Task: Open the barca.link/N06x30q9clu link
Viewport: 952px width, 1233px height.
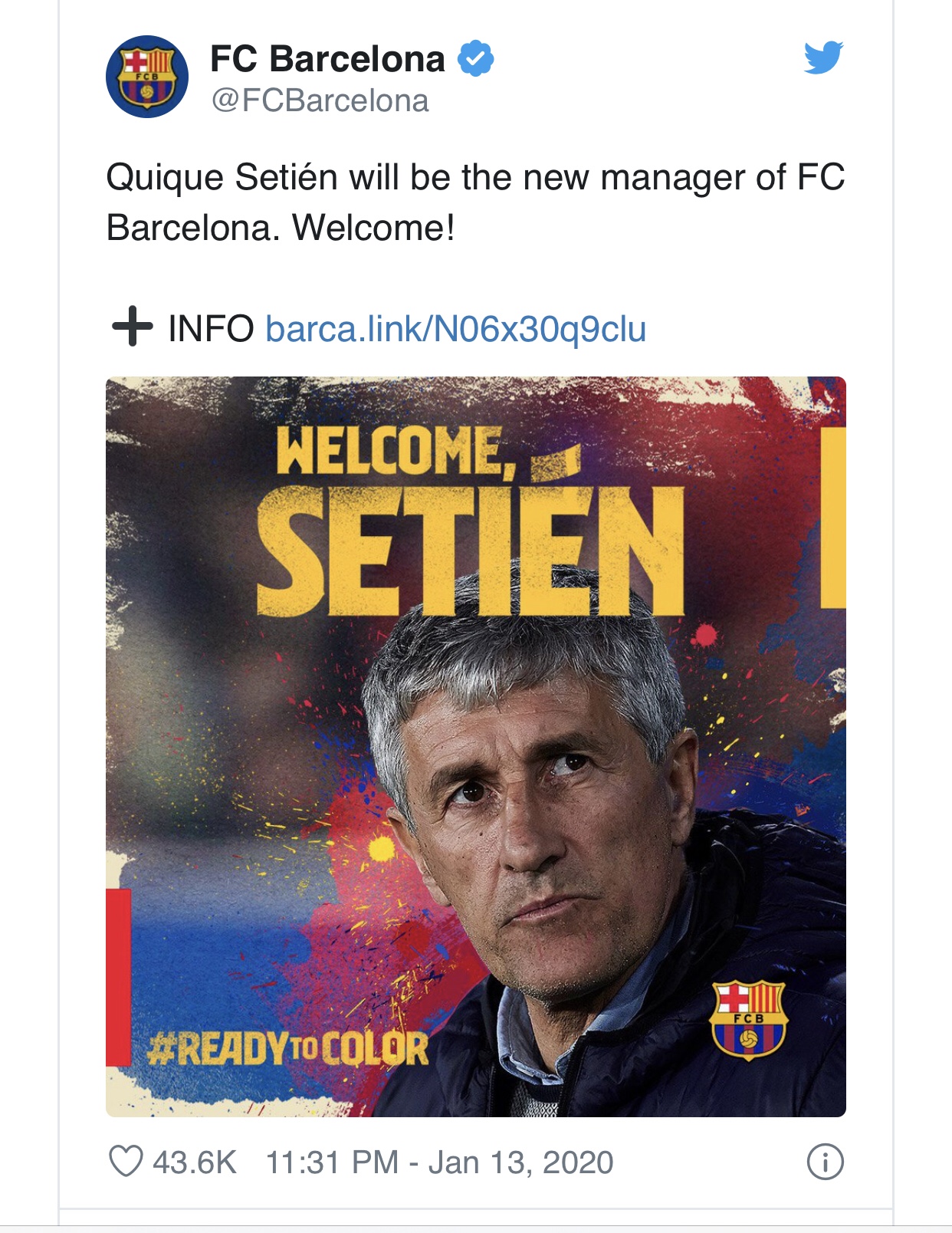Action: (x=456, y=329)
